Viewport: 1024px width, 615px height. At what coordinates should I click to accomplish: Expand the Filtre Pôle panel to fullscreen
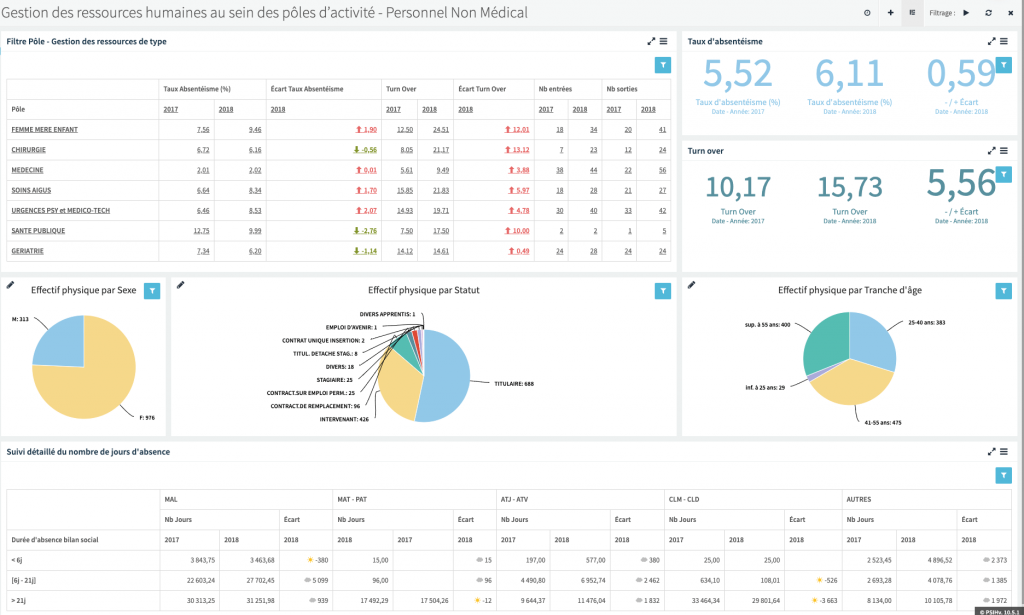651,41
